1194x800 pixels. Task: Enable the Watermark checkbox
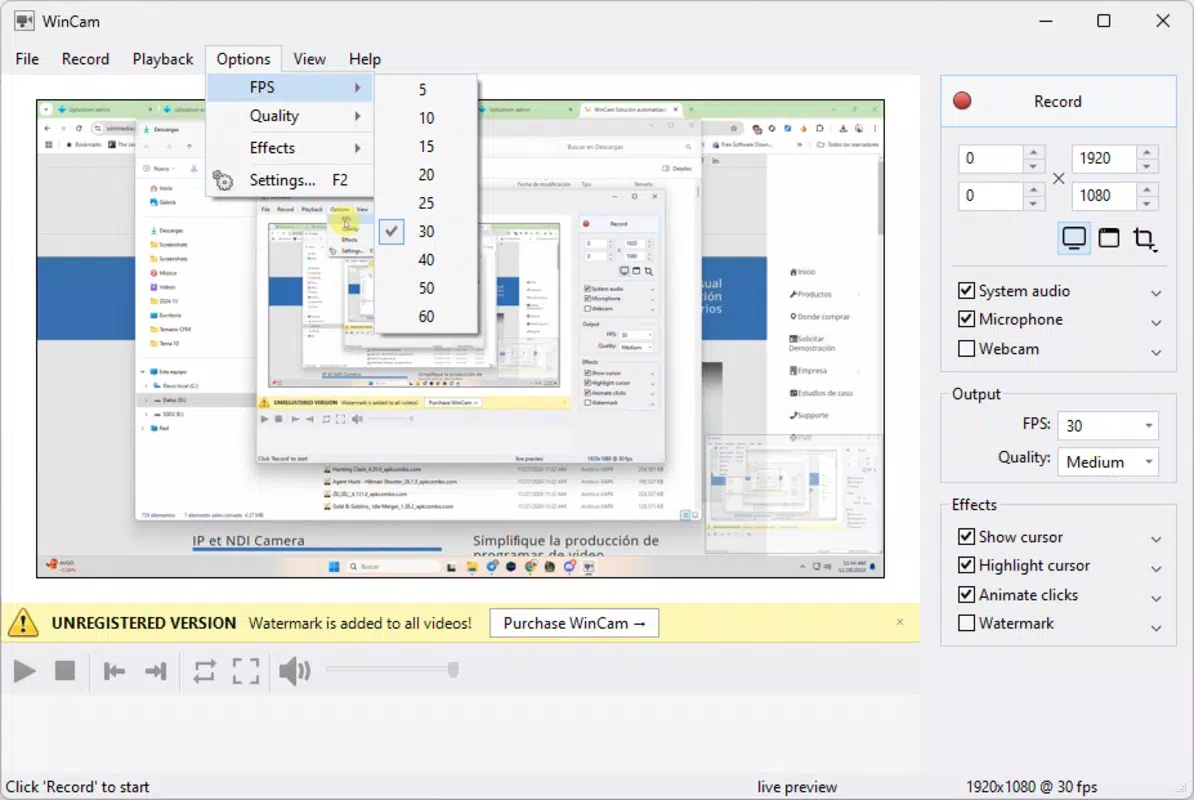point(966,623)
